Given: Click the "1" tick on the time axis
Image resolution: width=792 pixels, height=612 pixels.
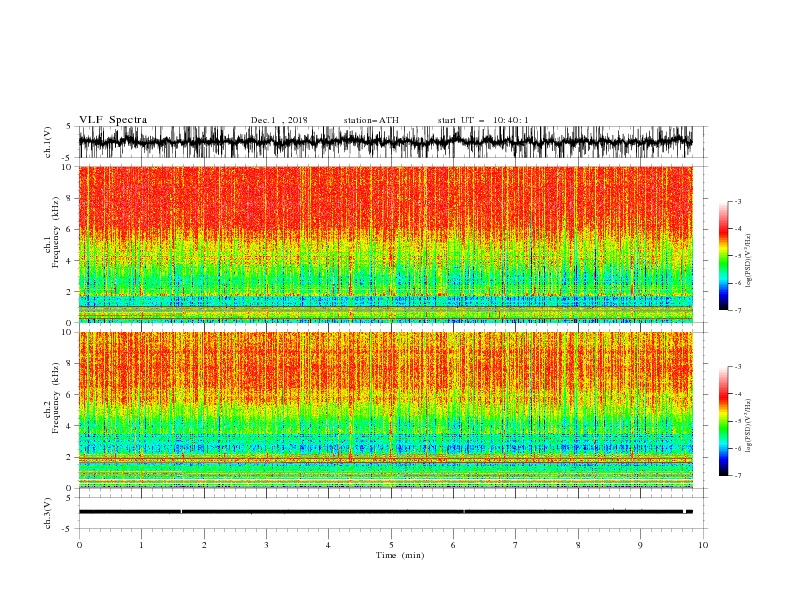Looking at the screenshot, I should pyautogui.click(x=141, y=545).
